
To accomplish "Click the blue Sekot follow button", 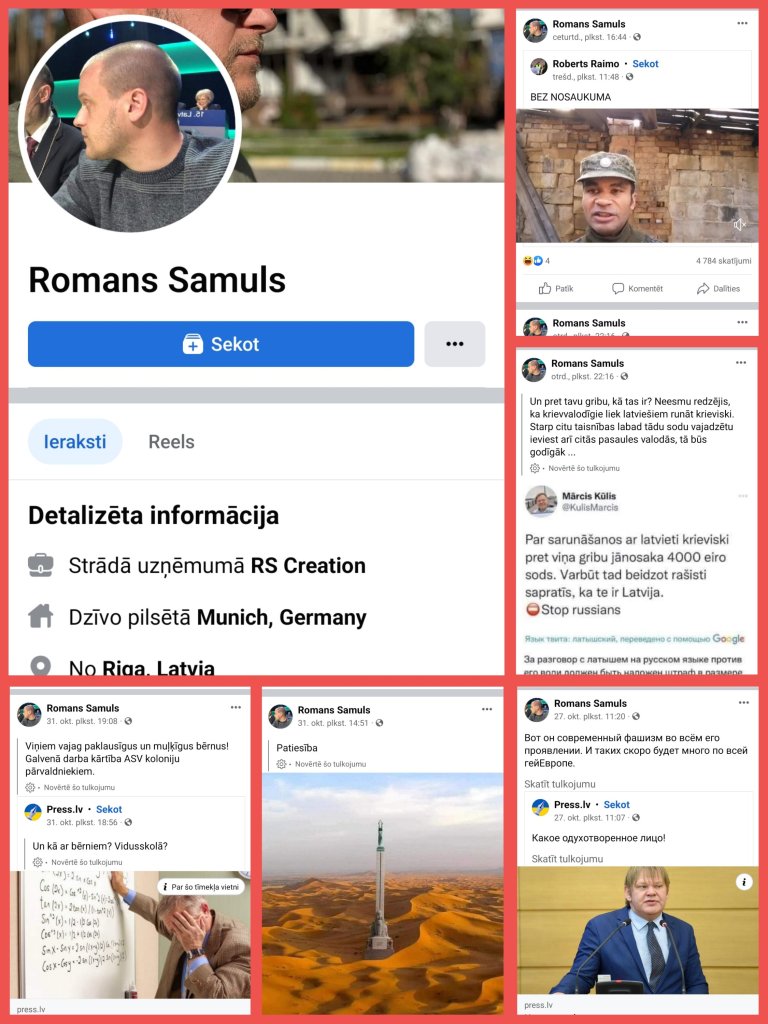I will pyautogui.click(x=221, y=344).
